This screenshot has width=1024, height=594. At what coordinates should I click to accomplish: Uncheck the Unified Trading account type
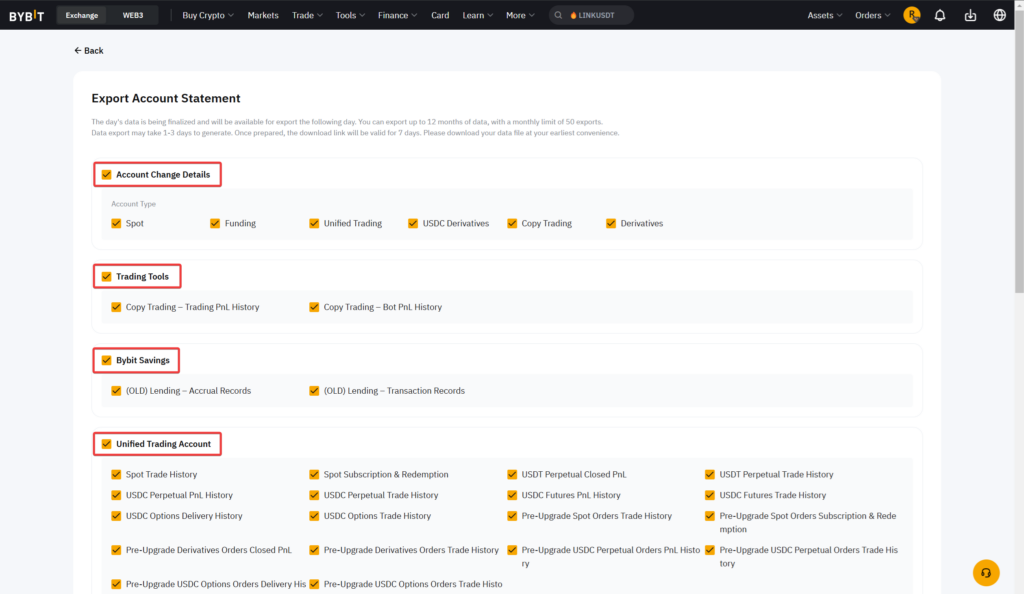coord(314,223)
